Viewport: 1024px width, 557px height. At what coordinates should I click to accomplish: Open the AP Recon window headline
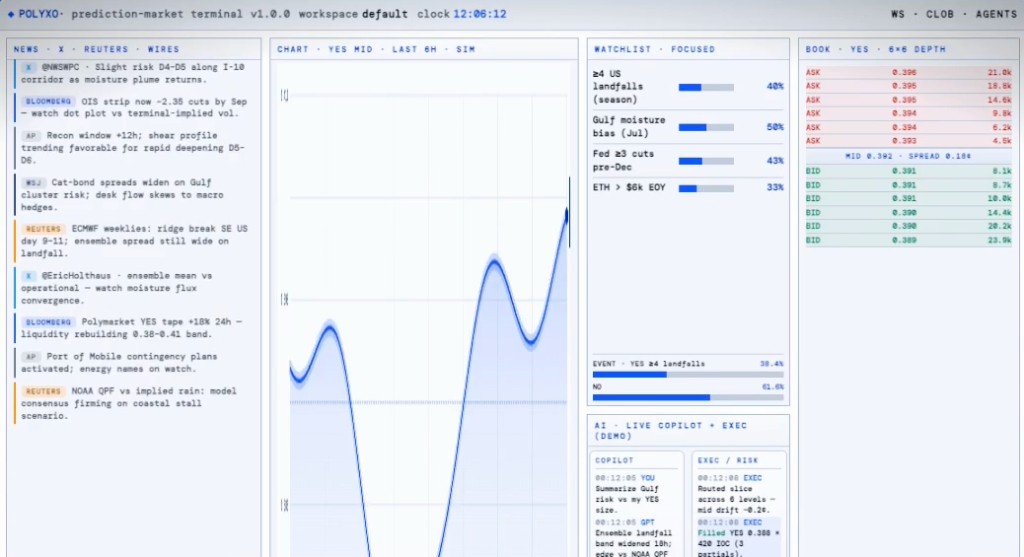point(133,148)
